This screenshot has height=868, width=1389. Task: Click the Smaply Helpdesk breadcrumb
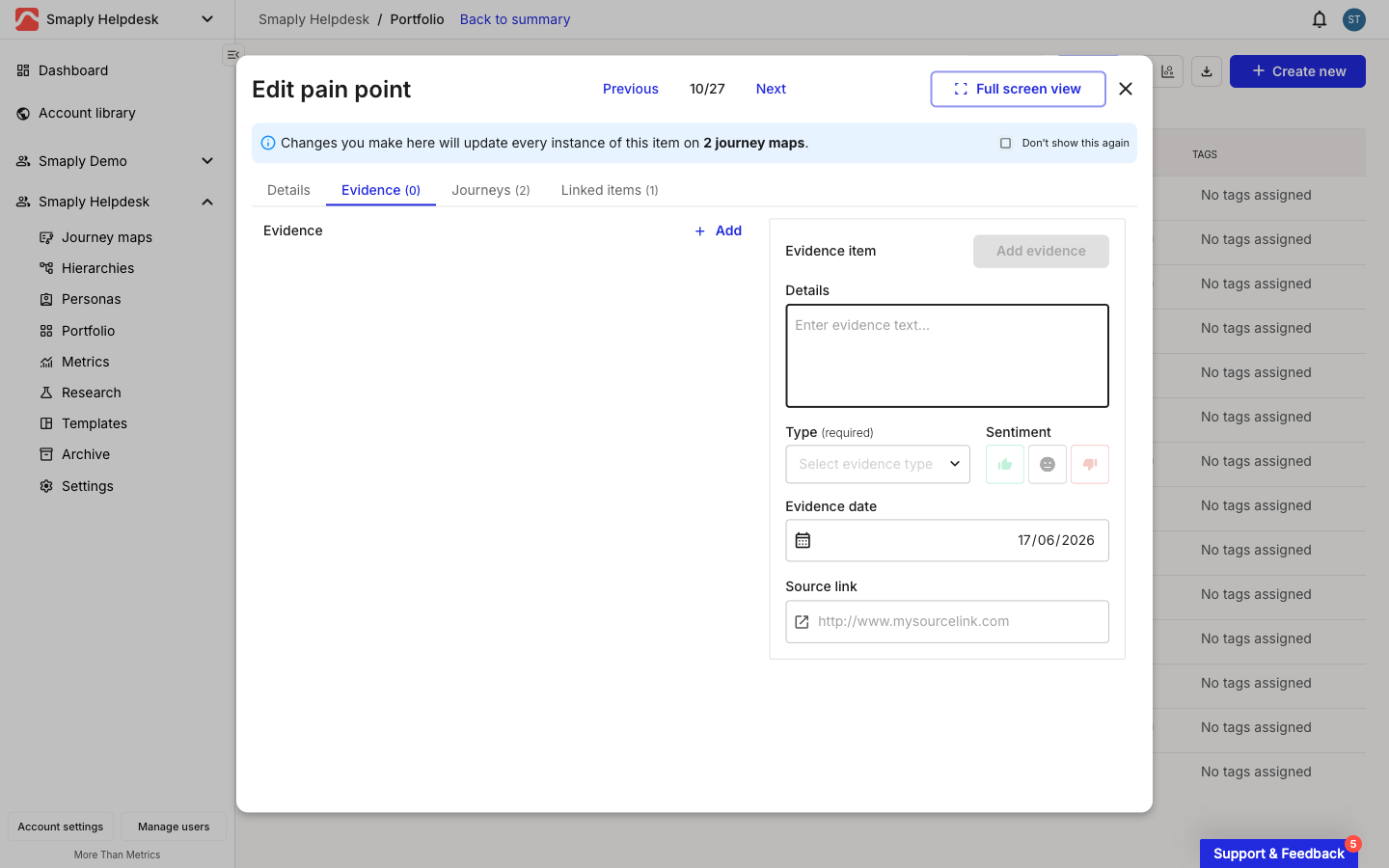(313, 19)
